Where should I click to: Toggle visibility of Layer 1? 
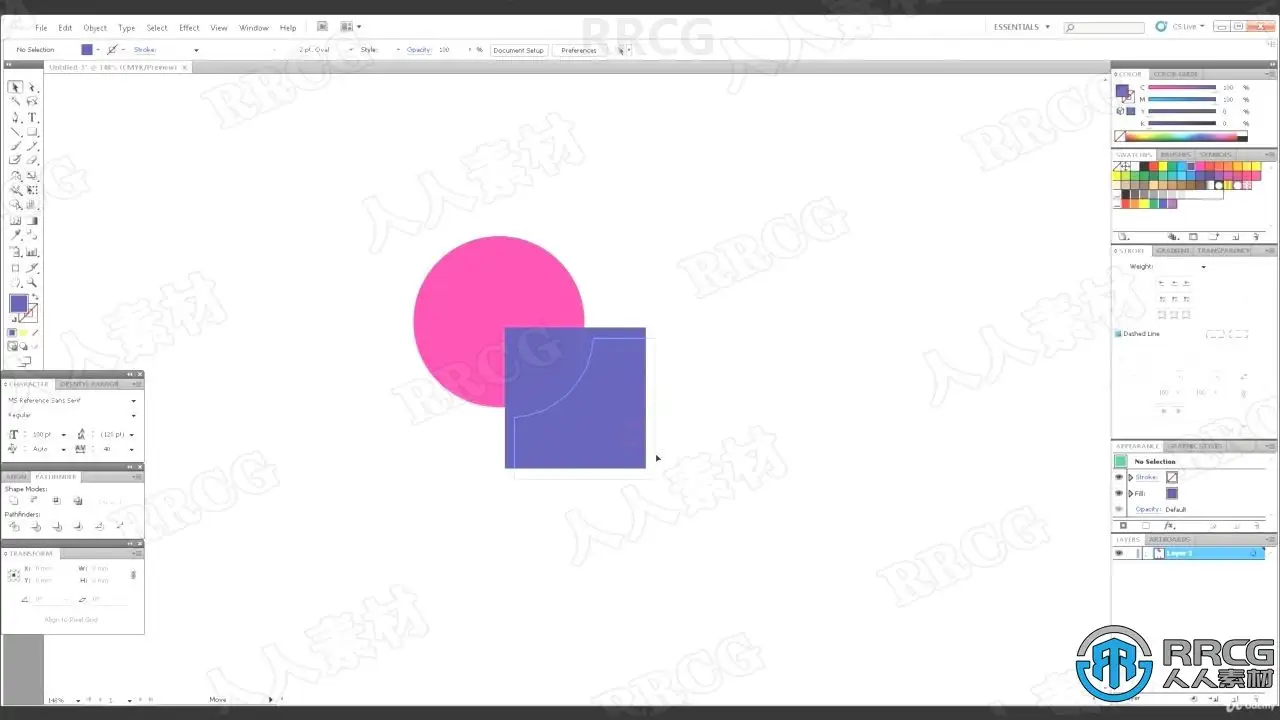click(x=1119, y=553)
